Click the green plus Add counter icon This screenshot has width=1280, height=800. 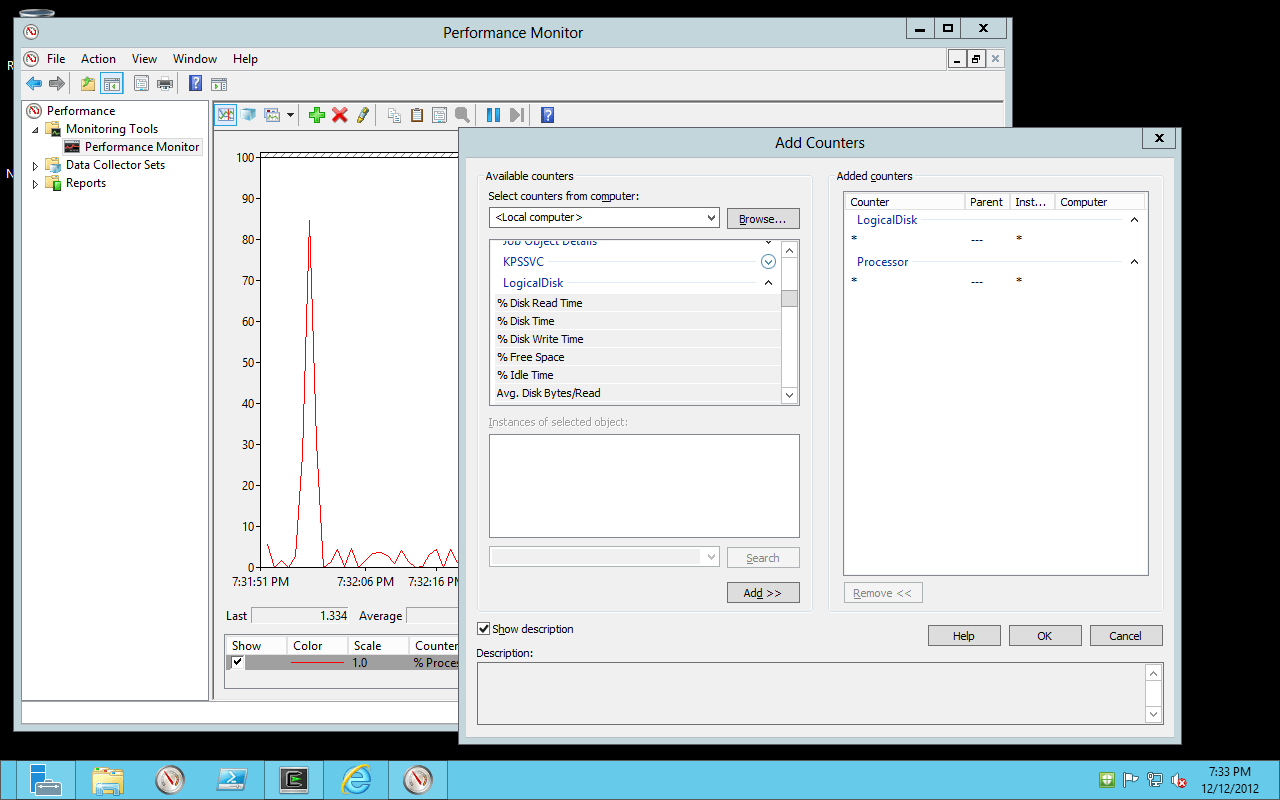[x=317, y=115]
